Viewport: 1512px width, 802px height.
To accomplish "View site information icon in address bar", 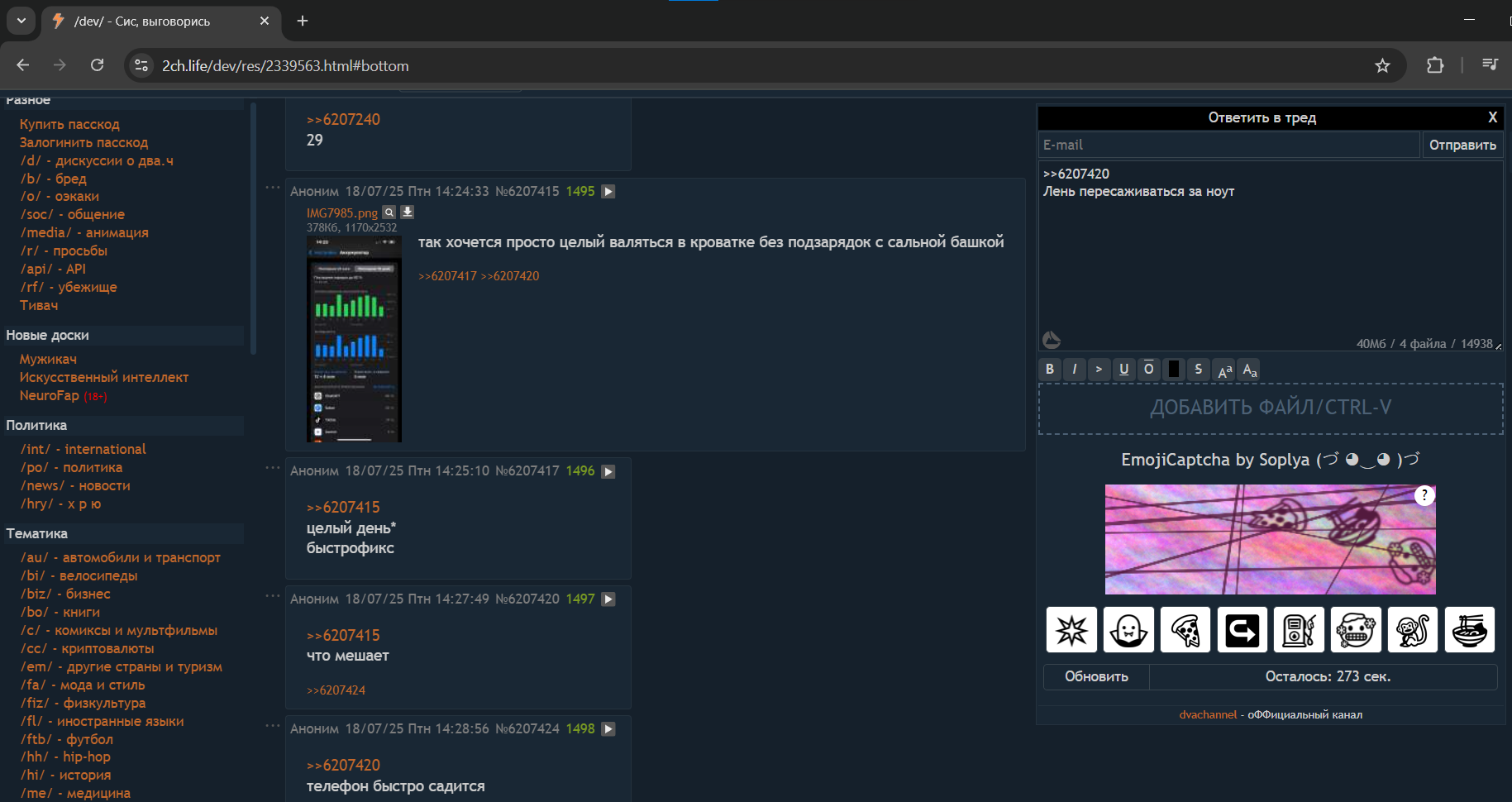I will coord(141,65).
